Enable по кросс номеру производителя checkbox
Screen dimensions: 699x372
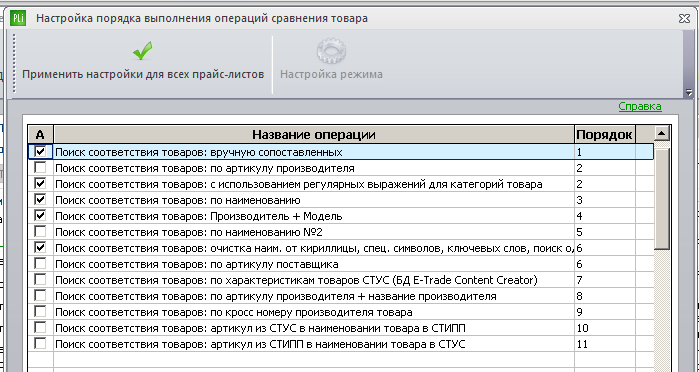point(40,312)
